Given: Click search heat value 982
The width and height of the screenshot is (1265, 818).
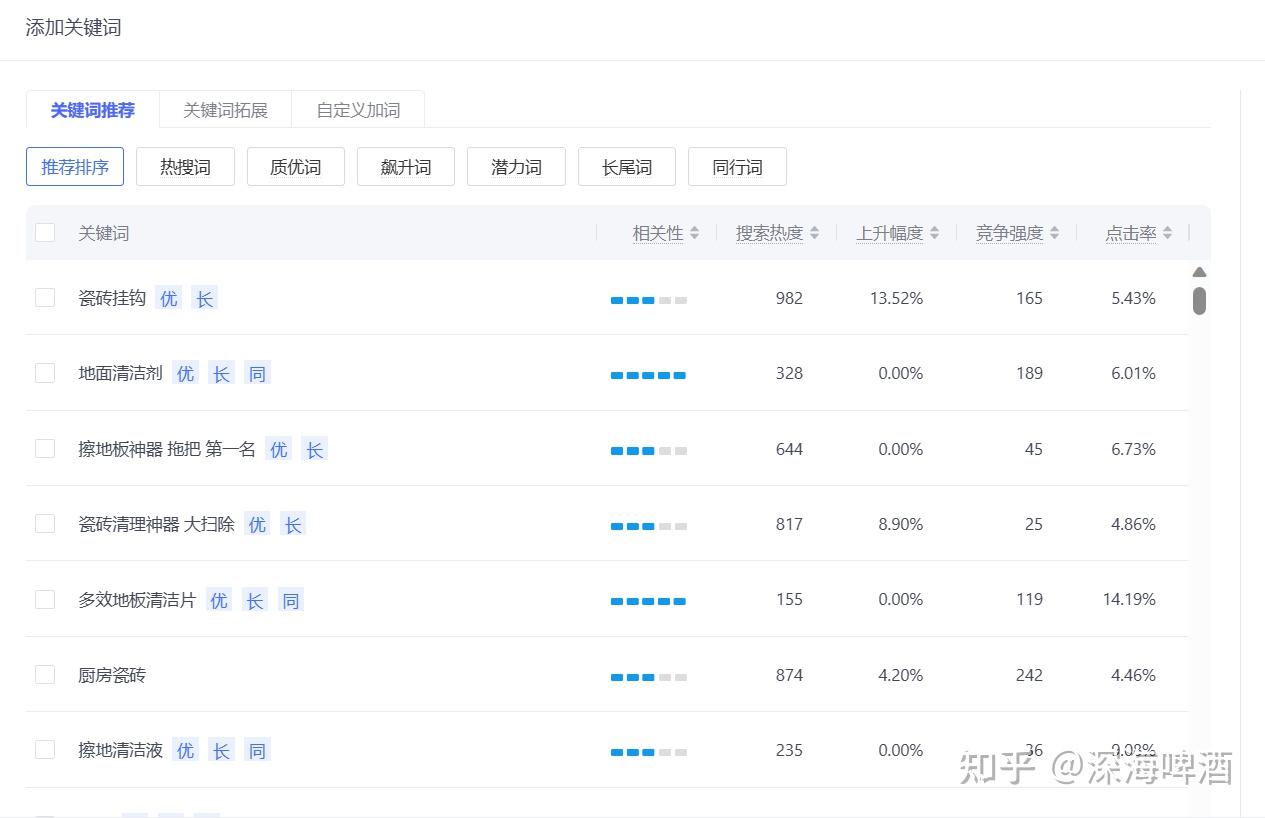Looking at the screenshot, I should [x=789, y=298].
